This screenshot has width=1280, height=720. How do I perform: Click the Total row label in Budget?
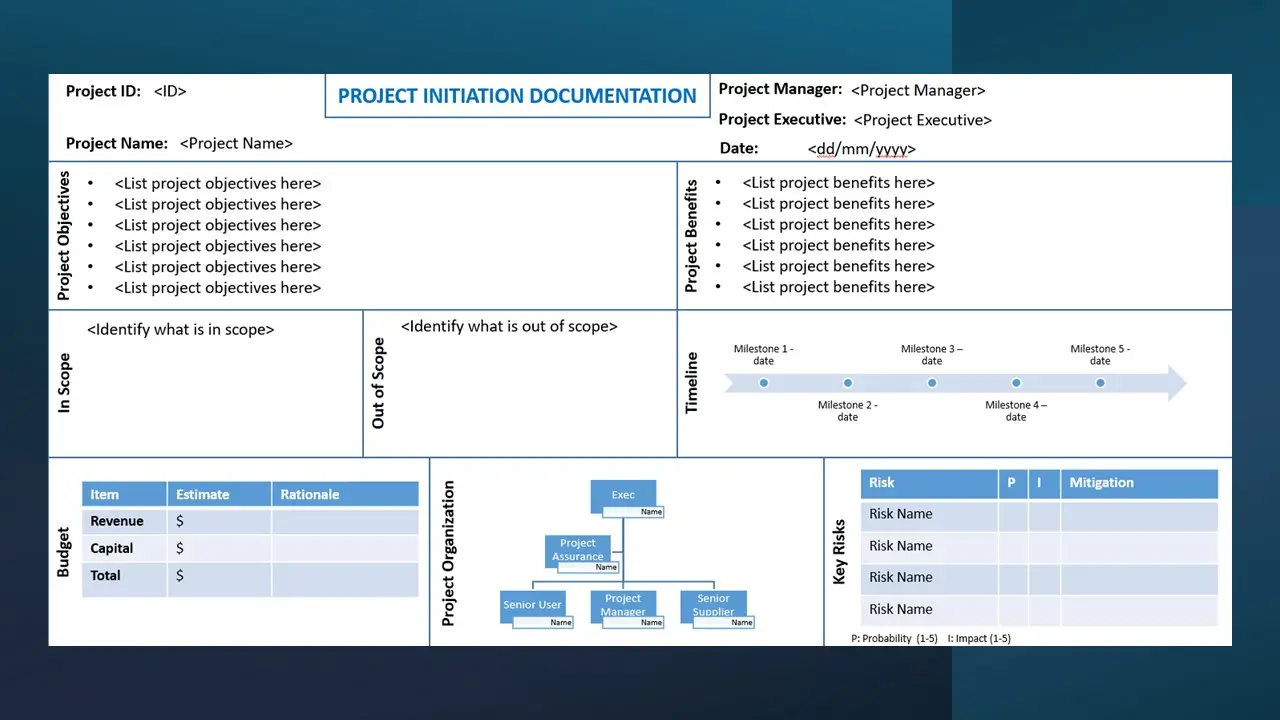pos(106,576)
